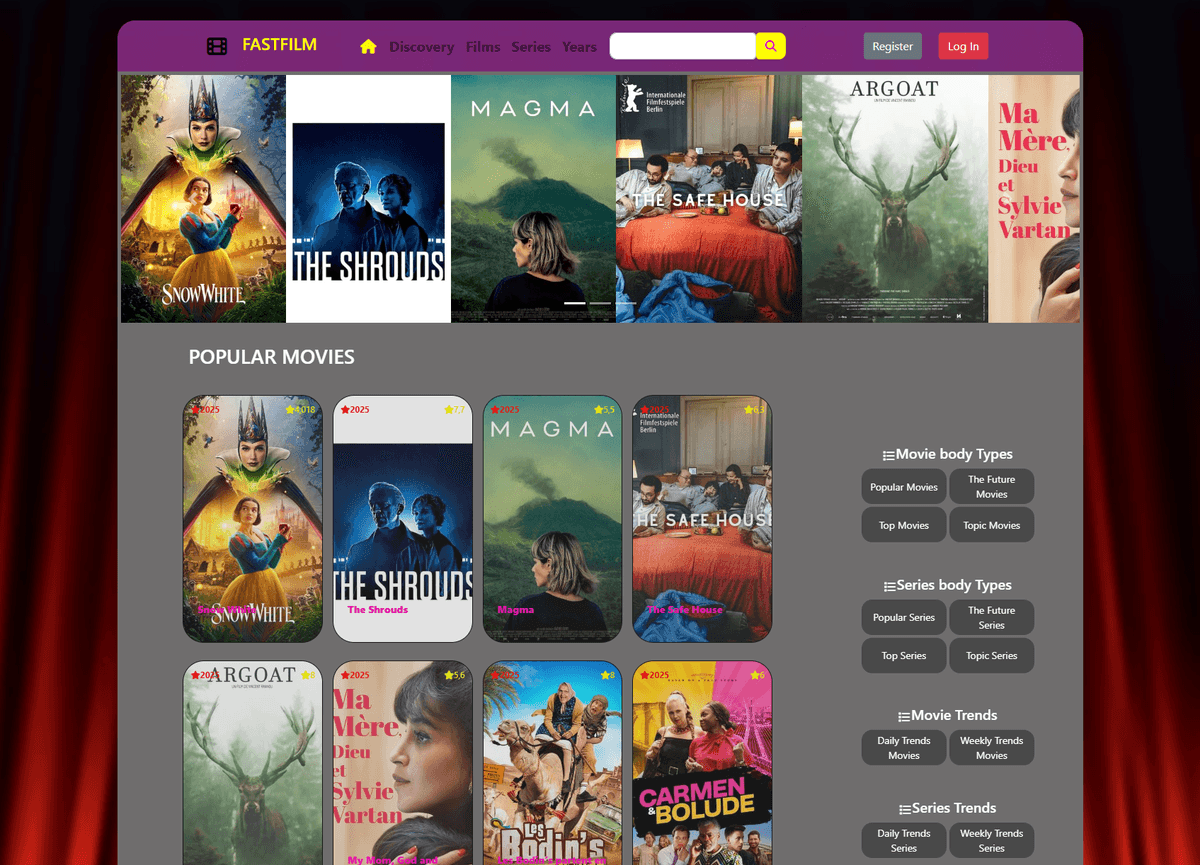Click 'The Shrouds' pink title link
The width and height of the screenshot is (1200, 865).
(378, 610)
